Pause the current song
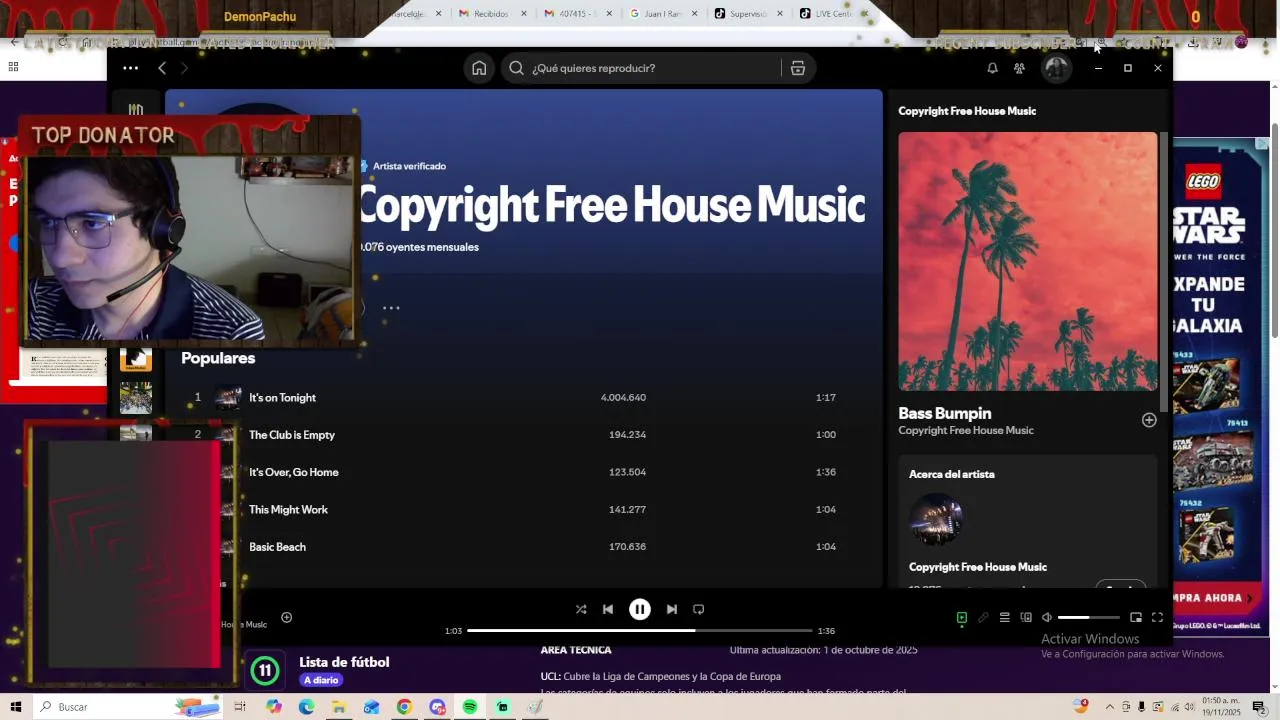This screenshot has height=720, width=1280. point(640,609)
